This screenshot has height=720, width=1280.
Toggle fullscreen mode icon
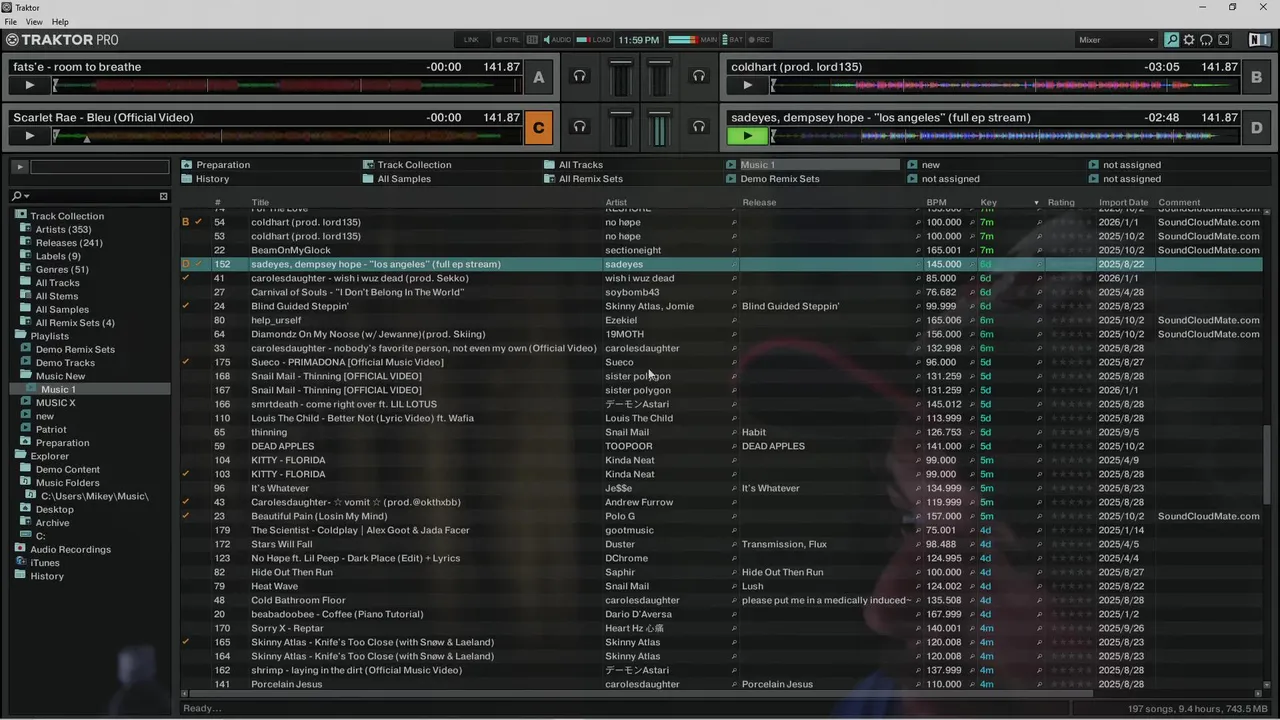pos(1225,40)
